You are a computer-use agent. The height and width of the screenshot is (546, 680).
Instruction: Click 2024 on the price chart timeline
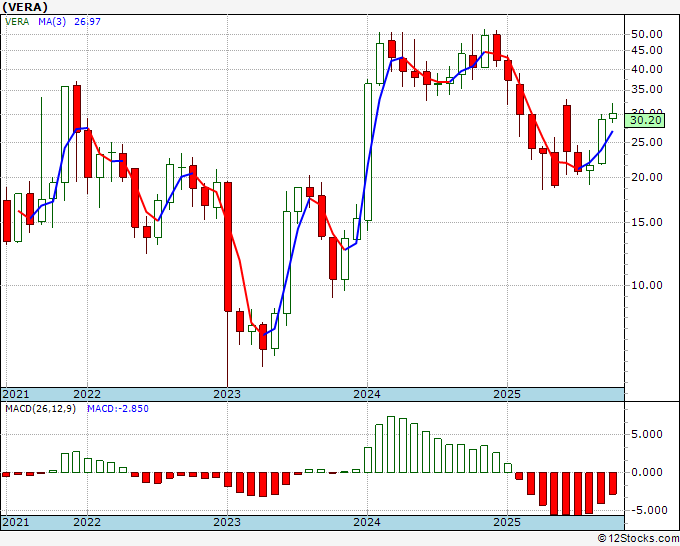367,394
